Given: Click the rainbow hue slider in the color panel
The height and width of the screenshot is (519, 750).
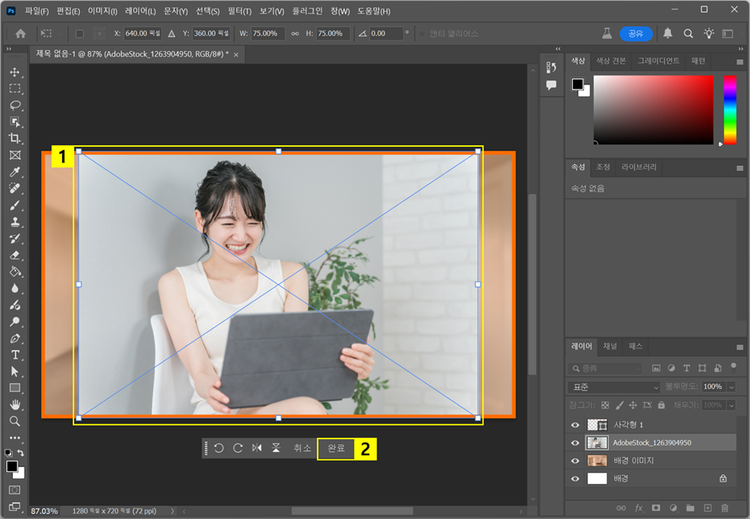Looking at the screenshot, I should click(x=730, y=110).
